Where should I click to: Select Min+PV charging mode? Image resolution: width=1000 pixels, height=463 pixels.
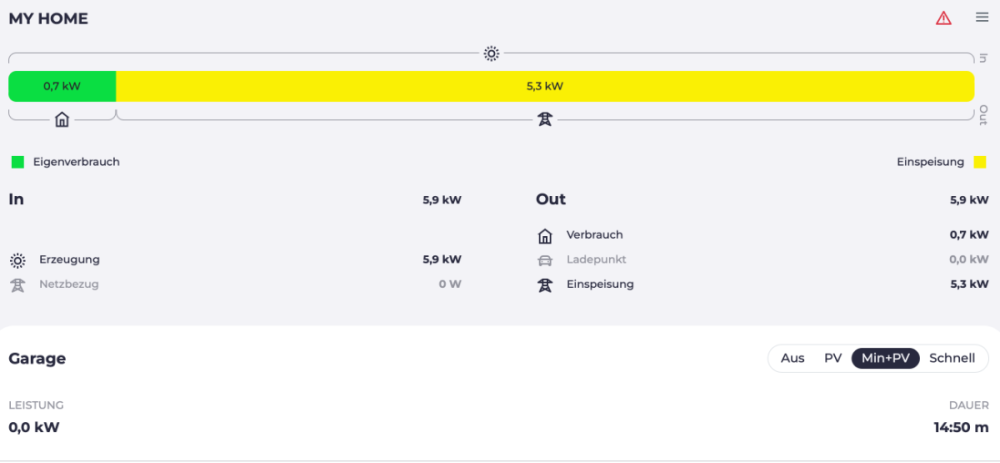[885, 358]
